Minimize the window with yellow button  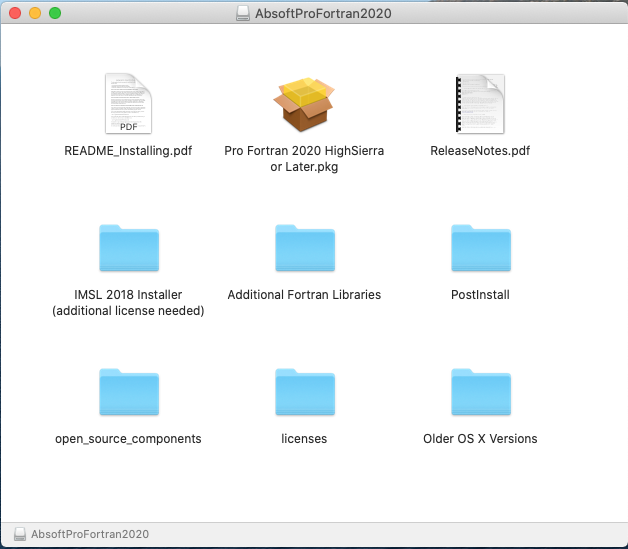[x=35, y=13]
